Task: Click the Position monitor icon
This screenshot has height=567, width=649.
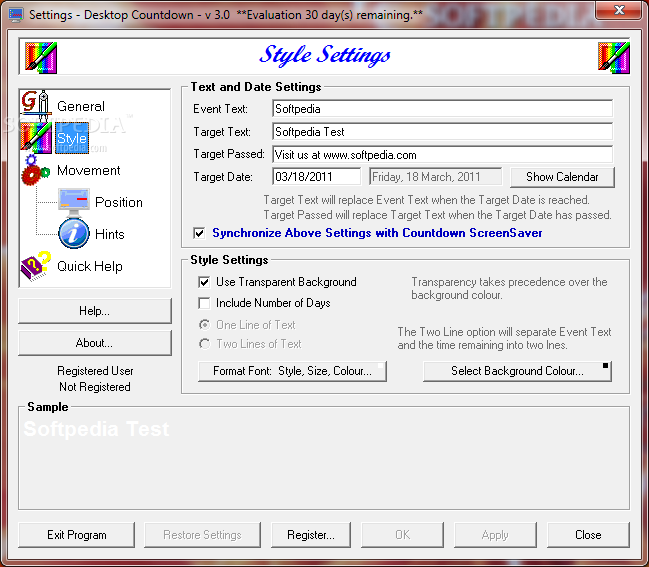Action: tap(74, 202)
